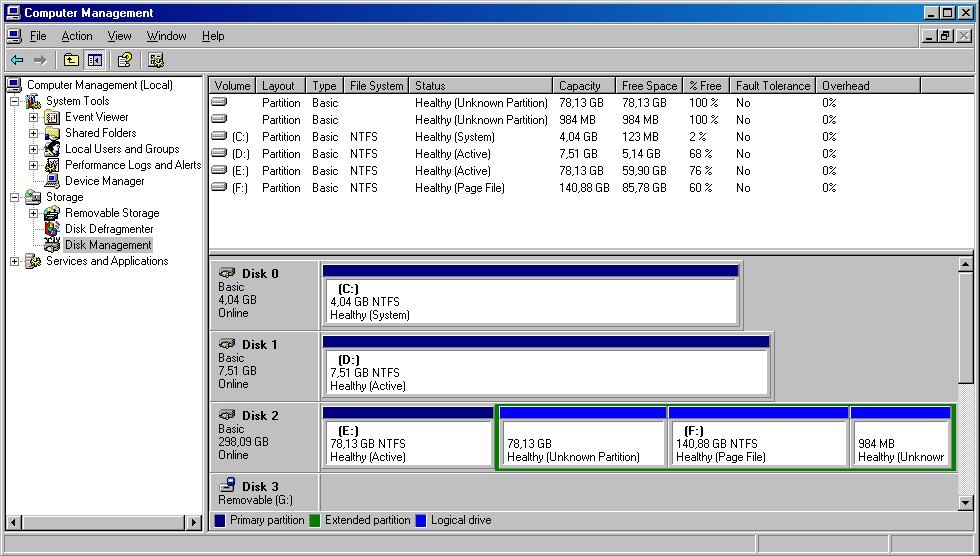Select Device Manager in the tree

coord(103,181)
